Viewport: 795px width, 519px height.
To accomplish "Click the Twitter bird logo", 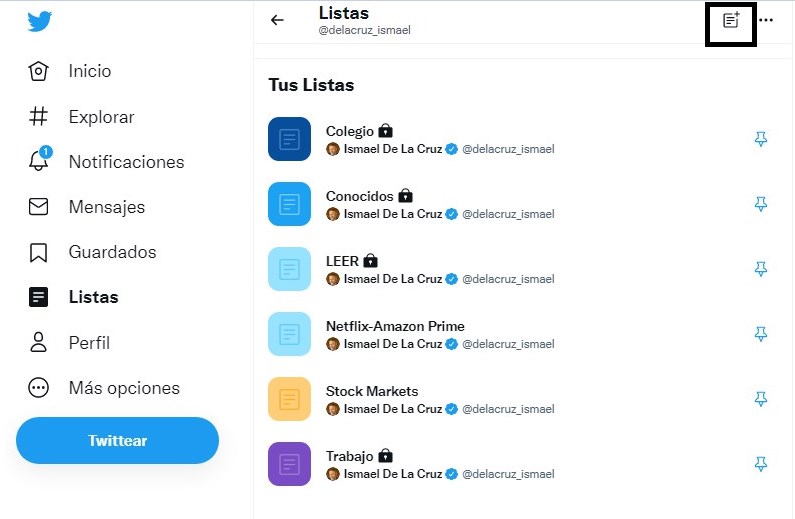I will (40, 21).
